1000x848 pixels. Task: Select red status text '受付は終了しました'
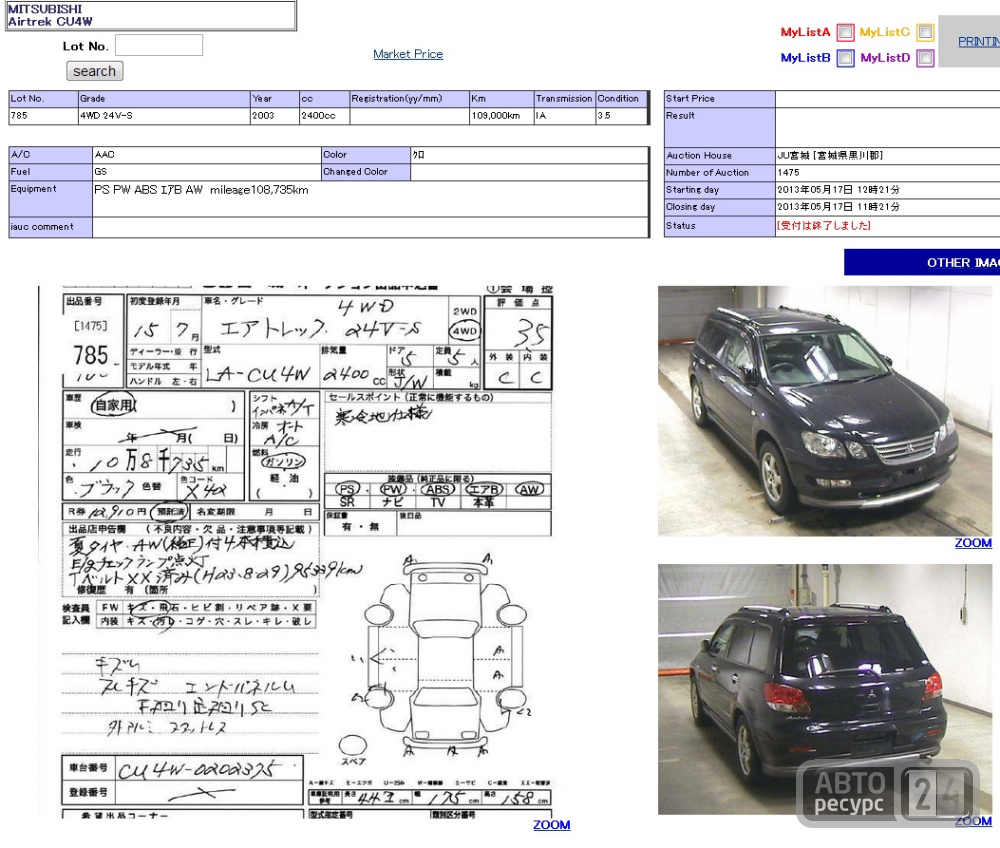point(823,225)
